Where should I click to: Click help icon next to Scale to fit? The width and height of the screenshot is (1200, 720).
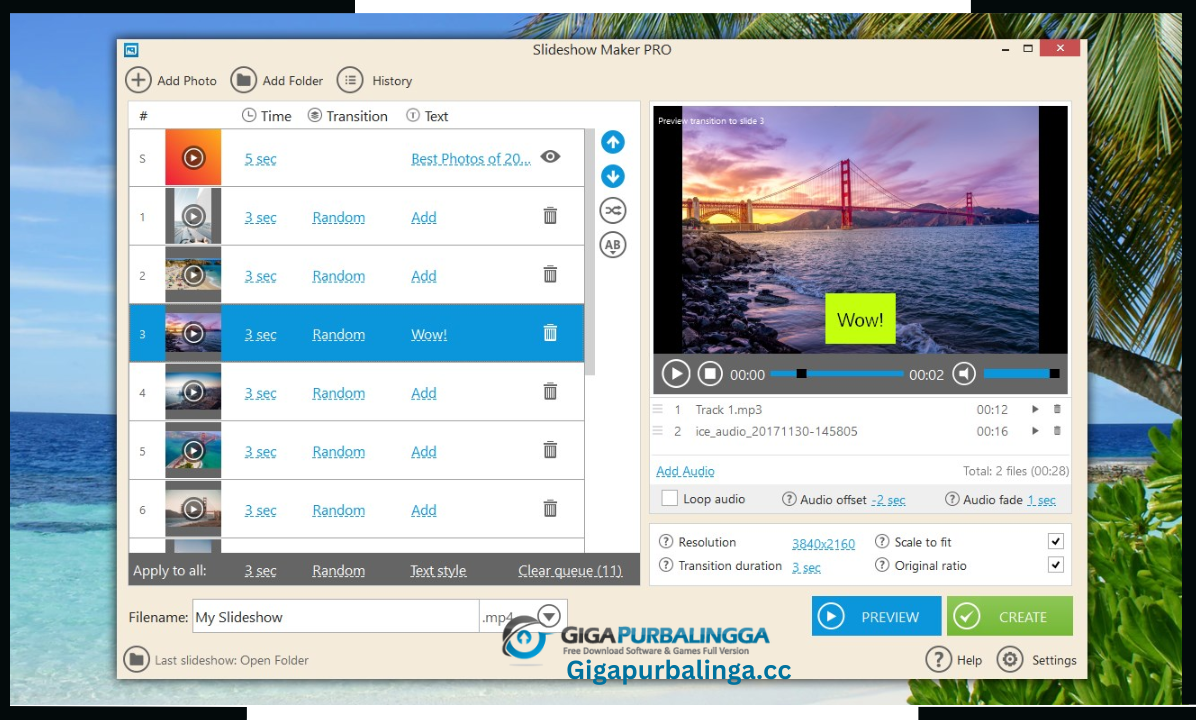click(882, 541)
